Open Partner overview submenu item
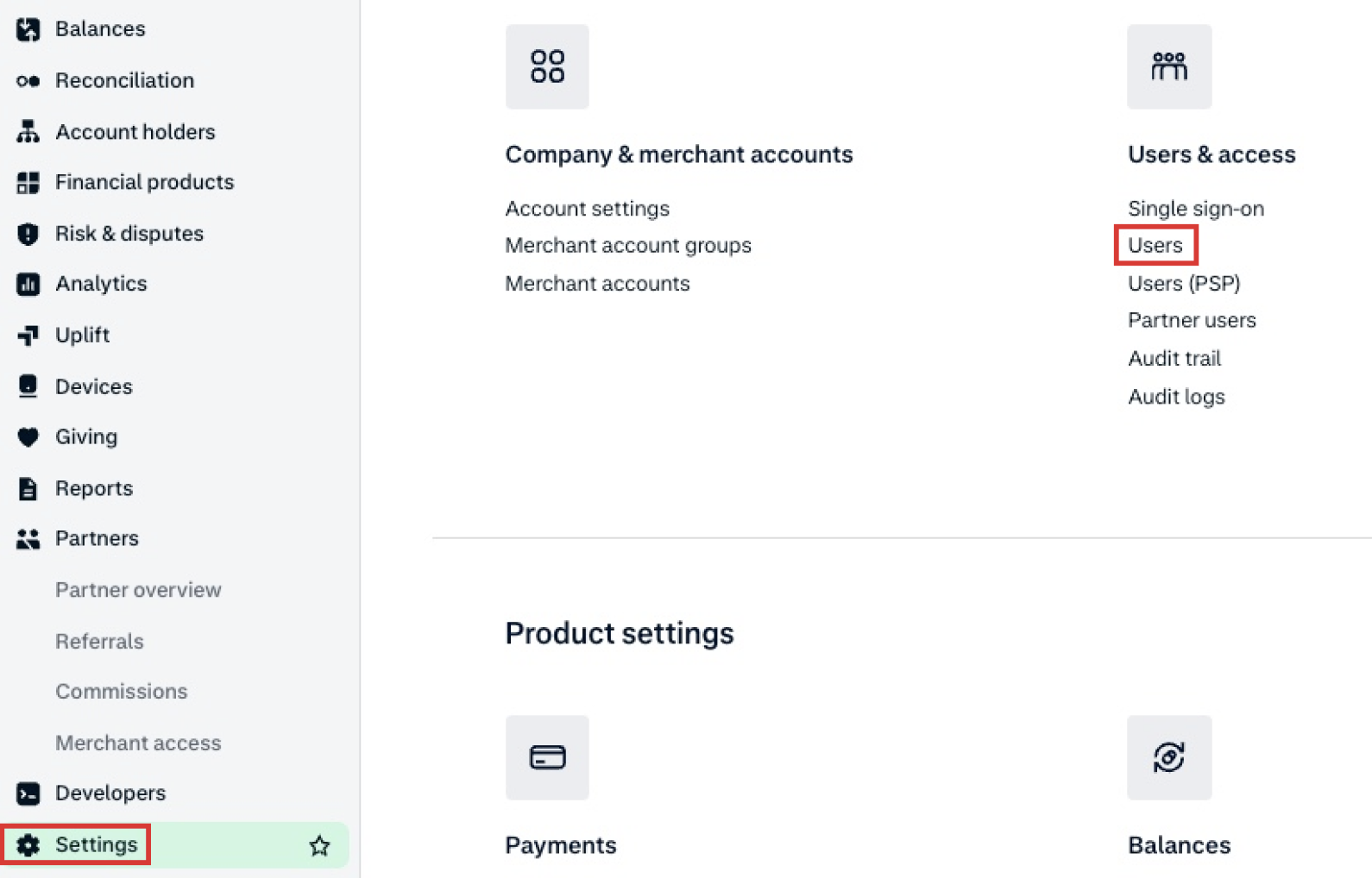The image size is (1372, 878). pyautogui.click(x=138, y=590)
